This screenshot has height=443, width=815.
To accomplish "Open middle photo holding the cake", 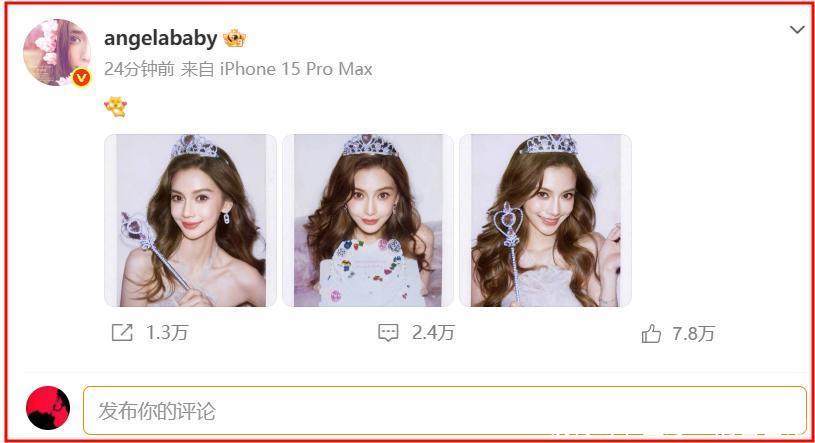I will pos(368,220).
